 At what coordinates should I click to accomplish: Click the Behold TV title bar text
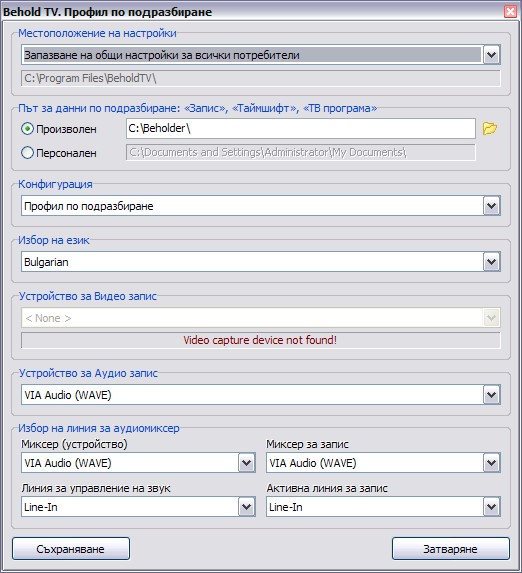click(107, 12)
